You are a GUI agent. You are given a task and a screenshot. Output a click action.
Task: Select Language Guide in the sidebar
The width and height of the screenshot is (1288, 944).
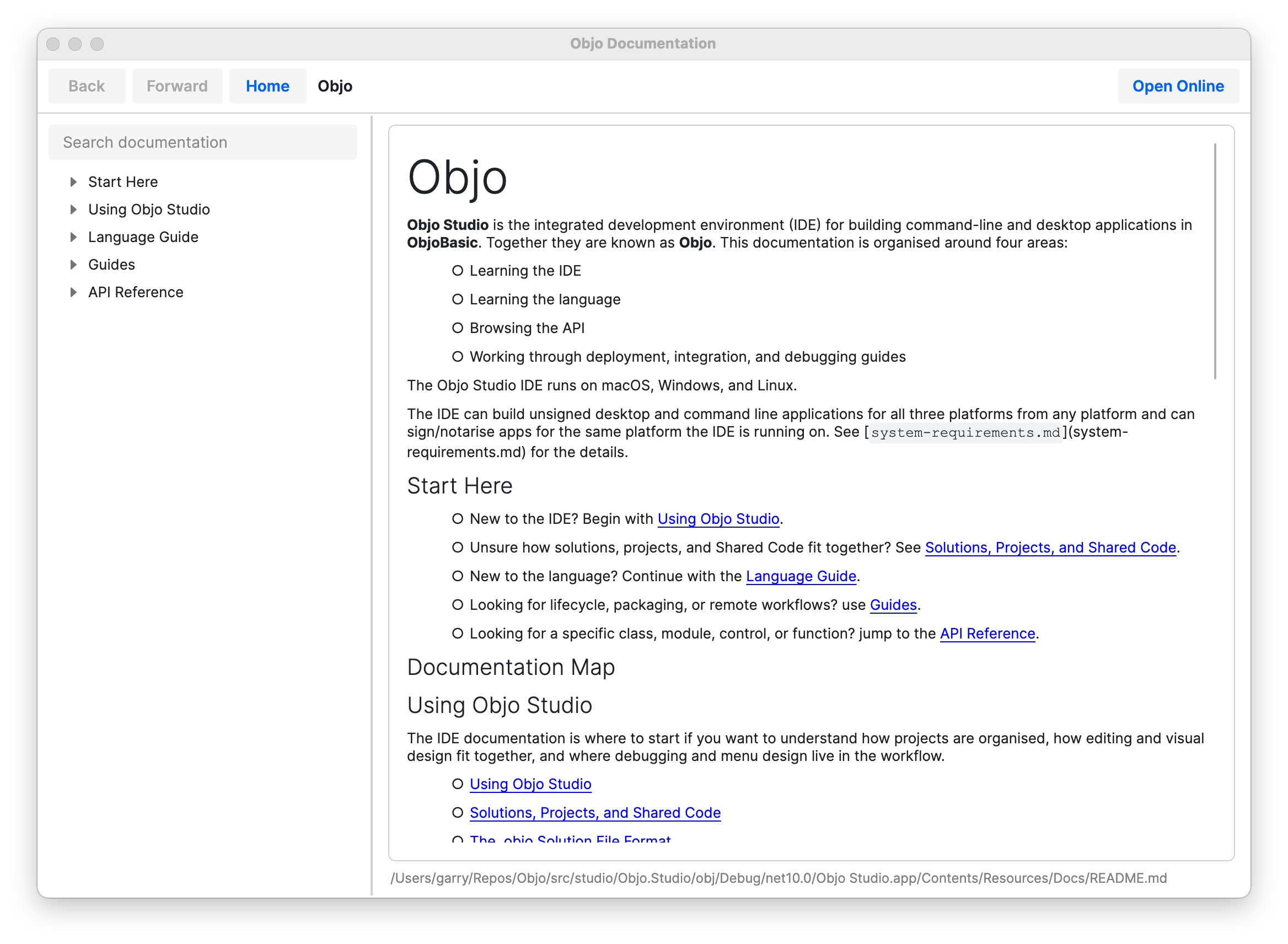[143, 237]
